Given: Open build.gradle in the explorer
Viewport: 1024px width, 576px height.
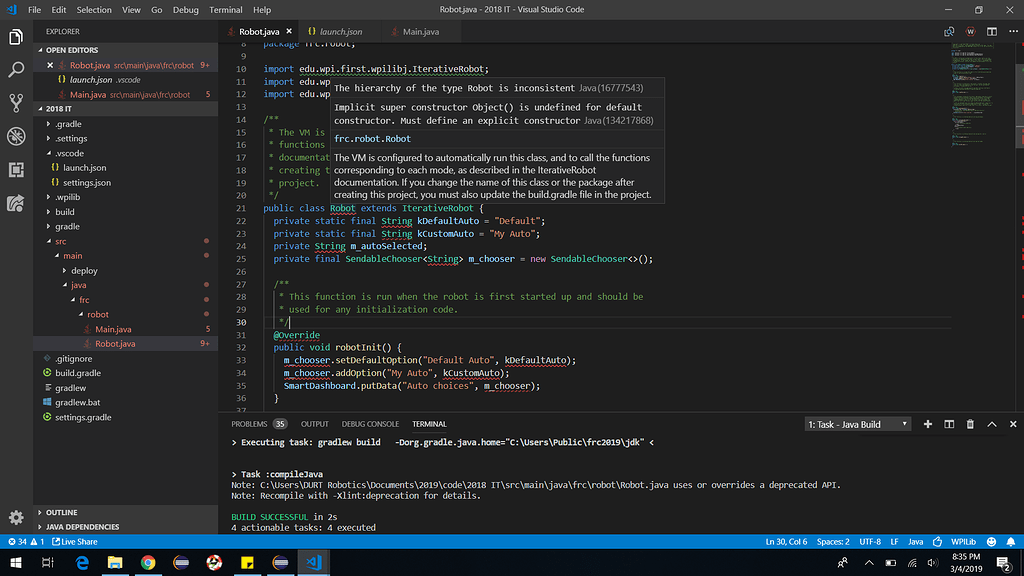Looking at the screenshot, I should pyautogui.click(x=78, y=373).
